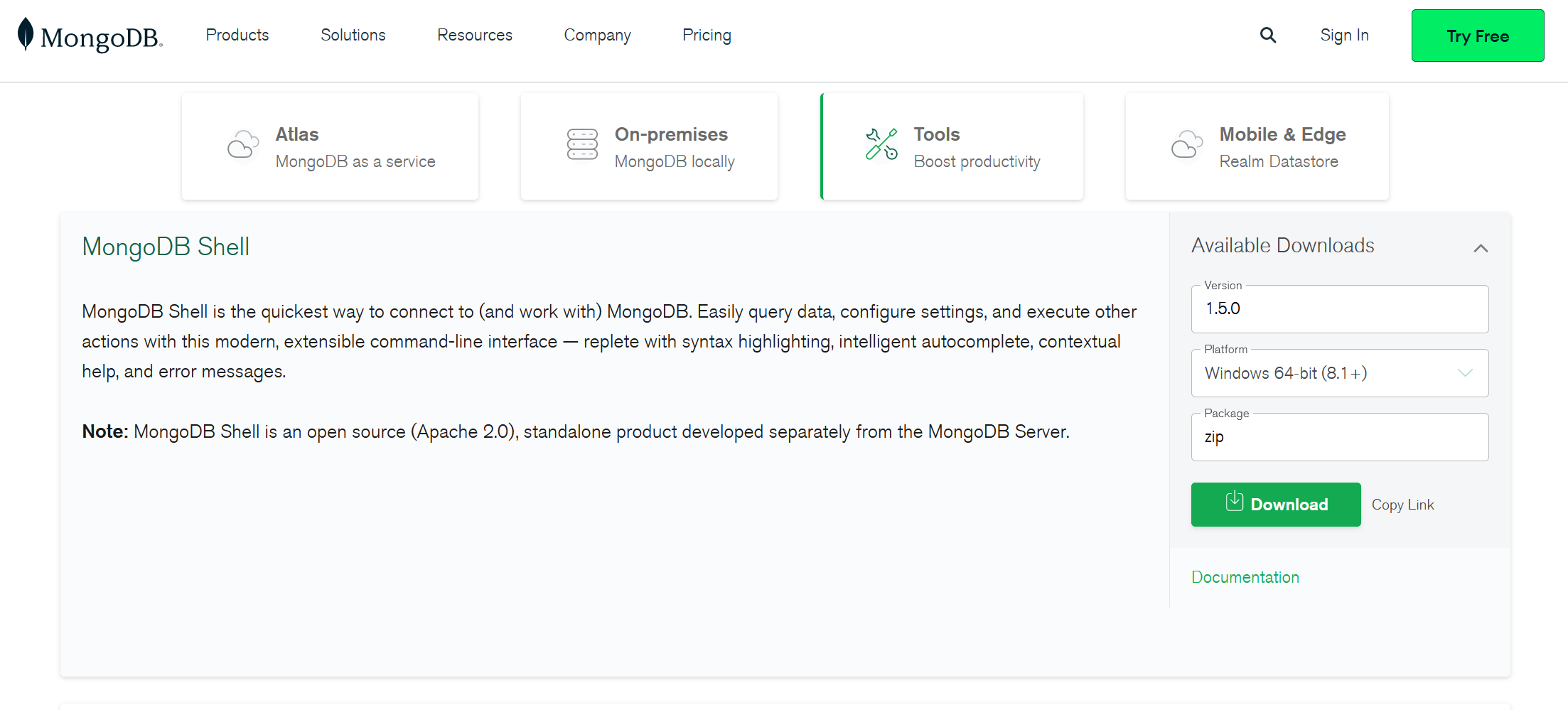Viewport: 1568px width, 710px height.
Task: Click the MongoDB leaf logo
Action: (25, 35)
